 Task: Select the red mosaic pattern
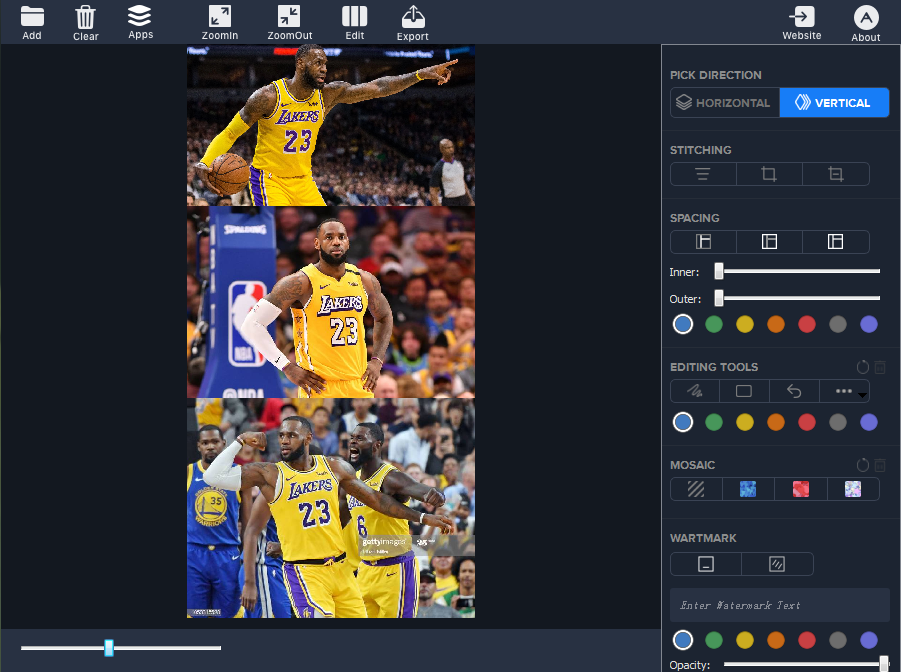800,489
